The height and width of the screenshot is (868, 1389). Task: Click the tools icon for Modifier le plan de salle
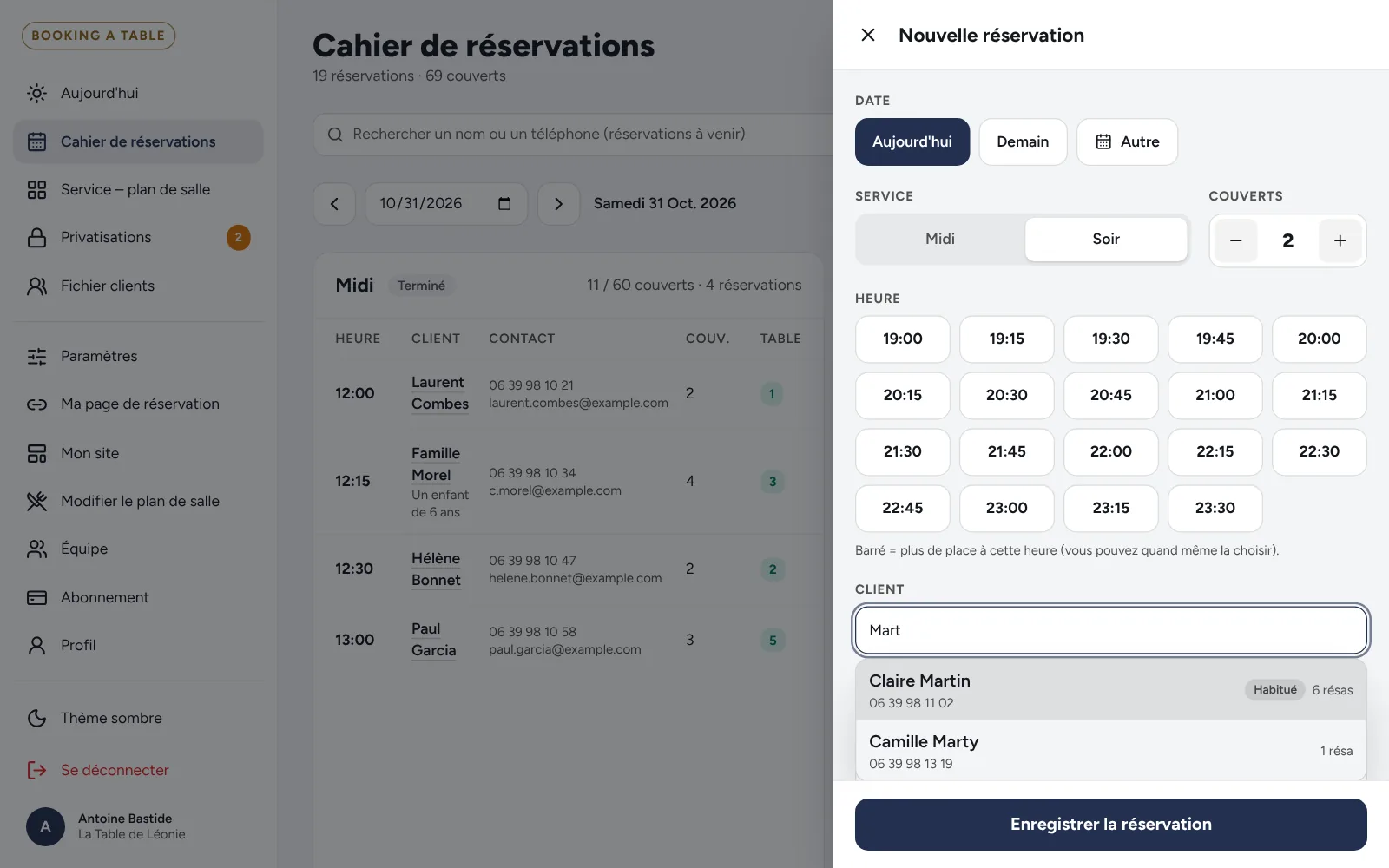coord(36,501)
